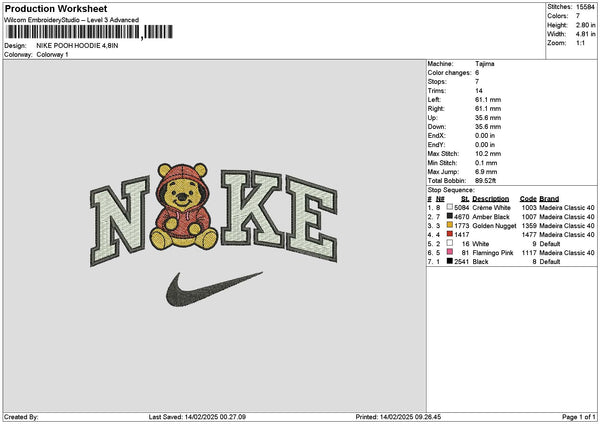Click the Flamingo Pink color swatch
Screen dimensions: 600x424
click(450, 252)
